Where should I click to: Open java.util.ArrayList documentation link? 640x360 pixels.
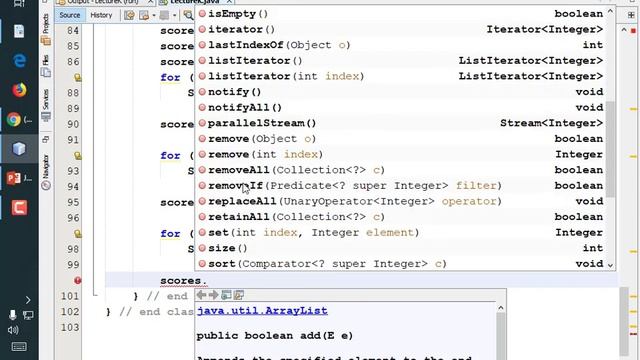pos(262,311)
